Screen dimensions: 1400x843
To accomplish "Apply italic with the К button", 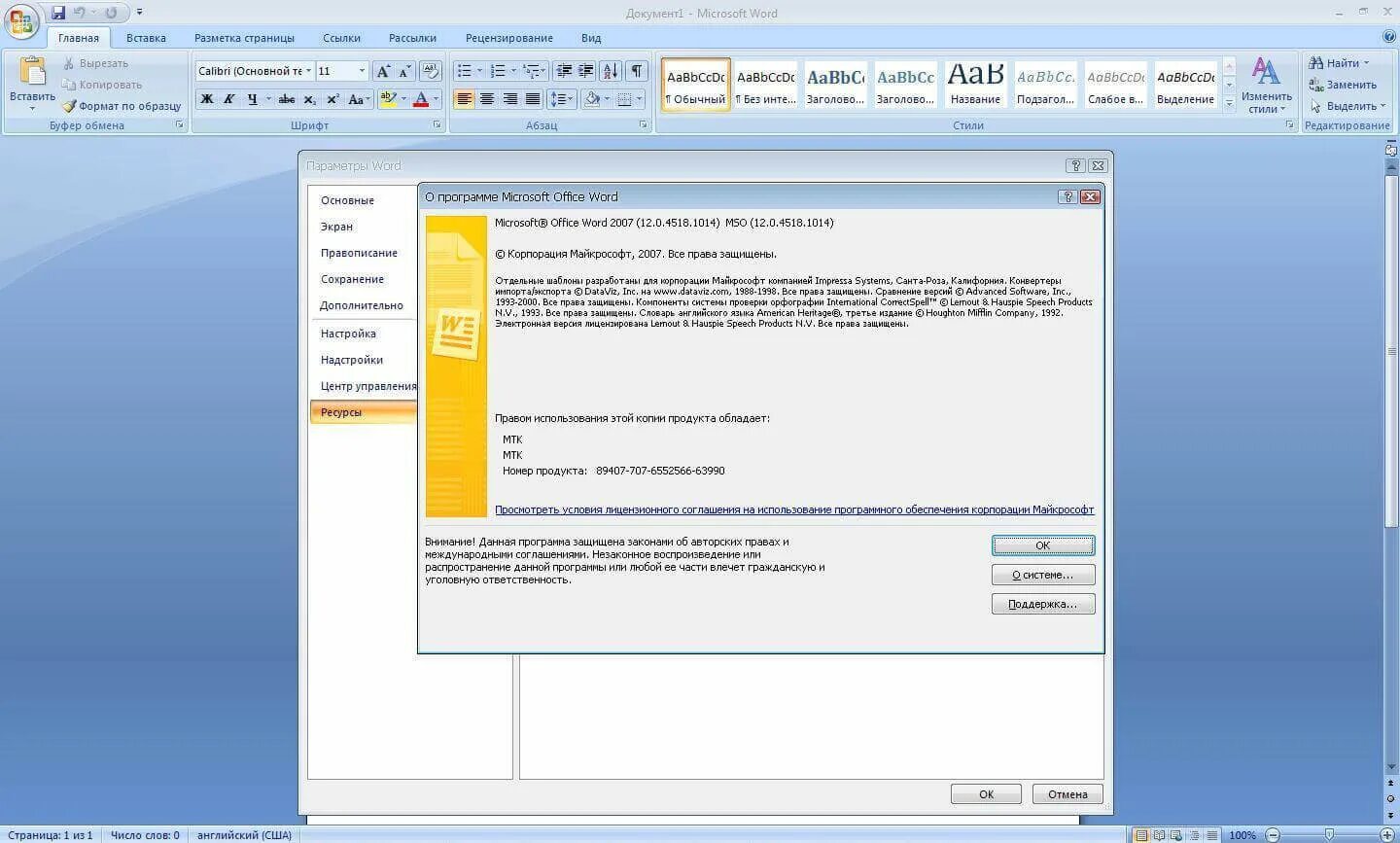I will coord(229,99).
